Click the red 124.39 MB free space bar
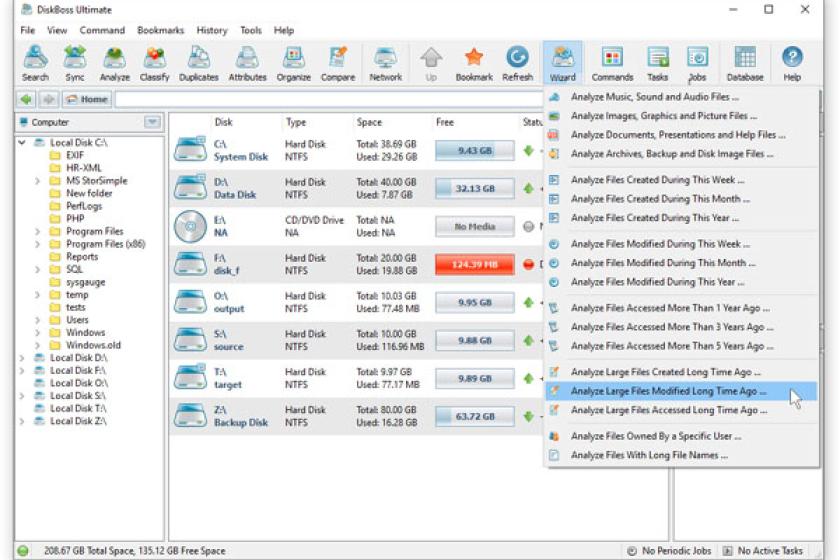 point(475,264)
